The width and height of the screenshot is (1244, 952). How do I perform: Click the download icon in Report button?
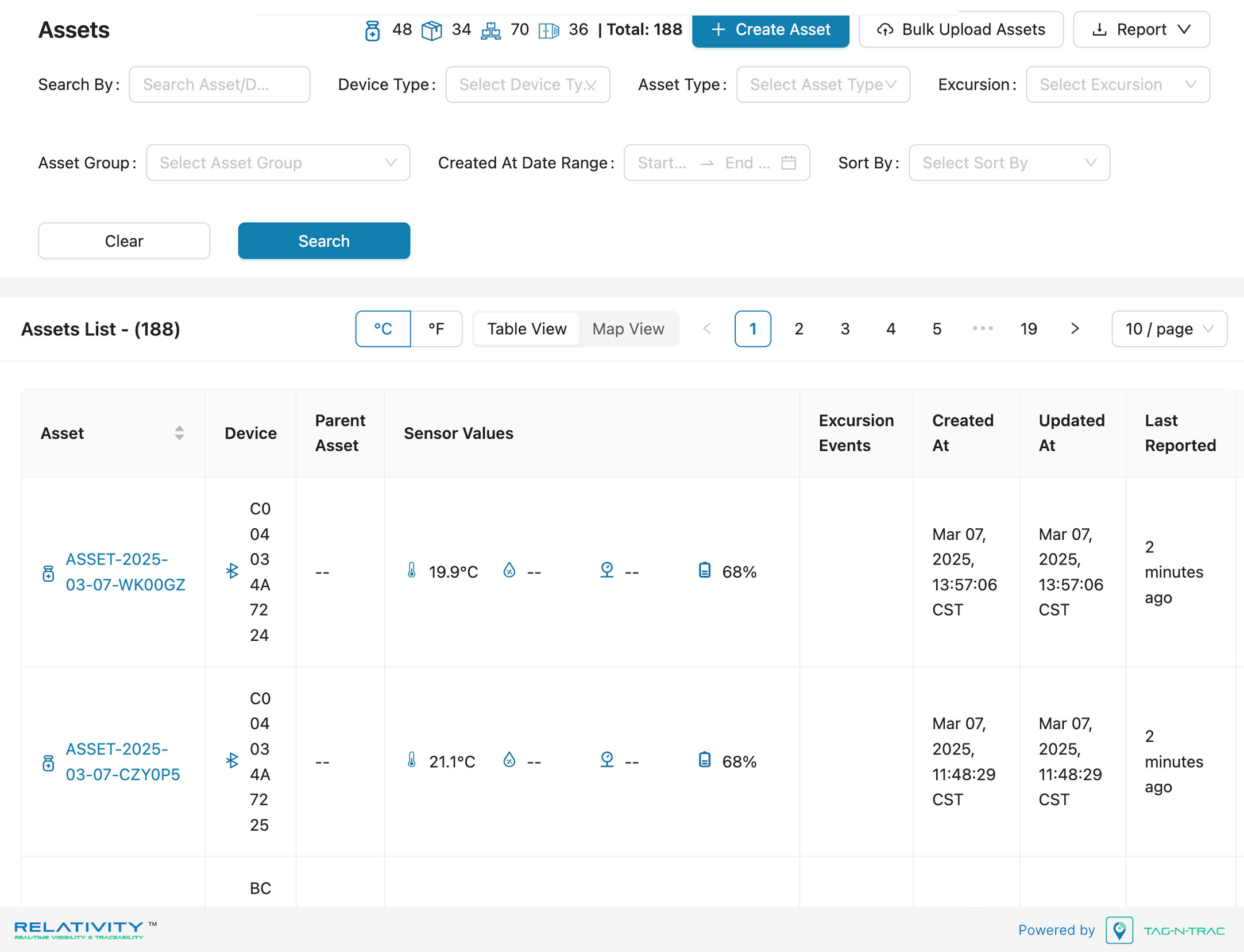[x=1099, y=29]
